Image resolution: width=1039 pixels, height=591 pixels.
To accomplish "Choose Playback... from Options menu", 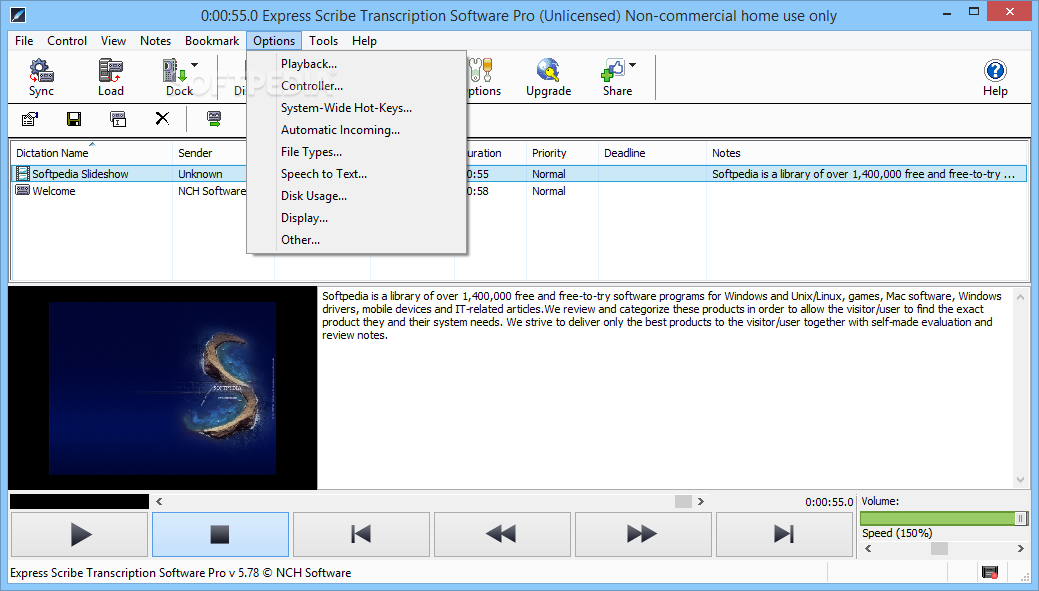I will (356, 64).
